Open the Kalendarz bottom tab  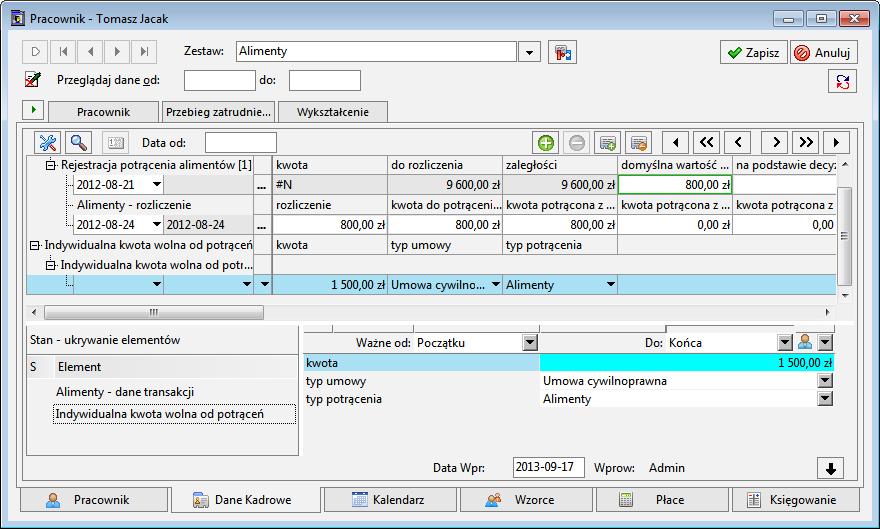coord(391,500)
